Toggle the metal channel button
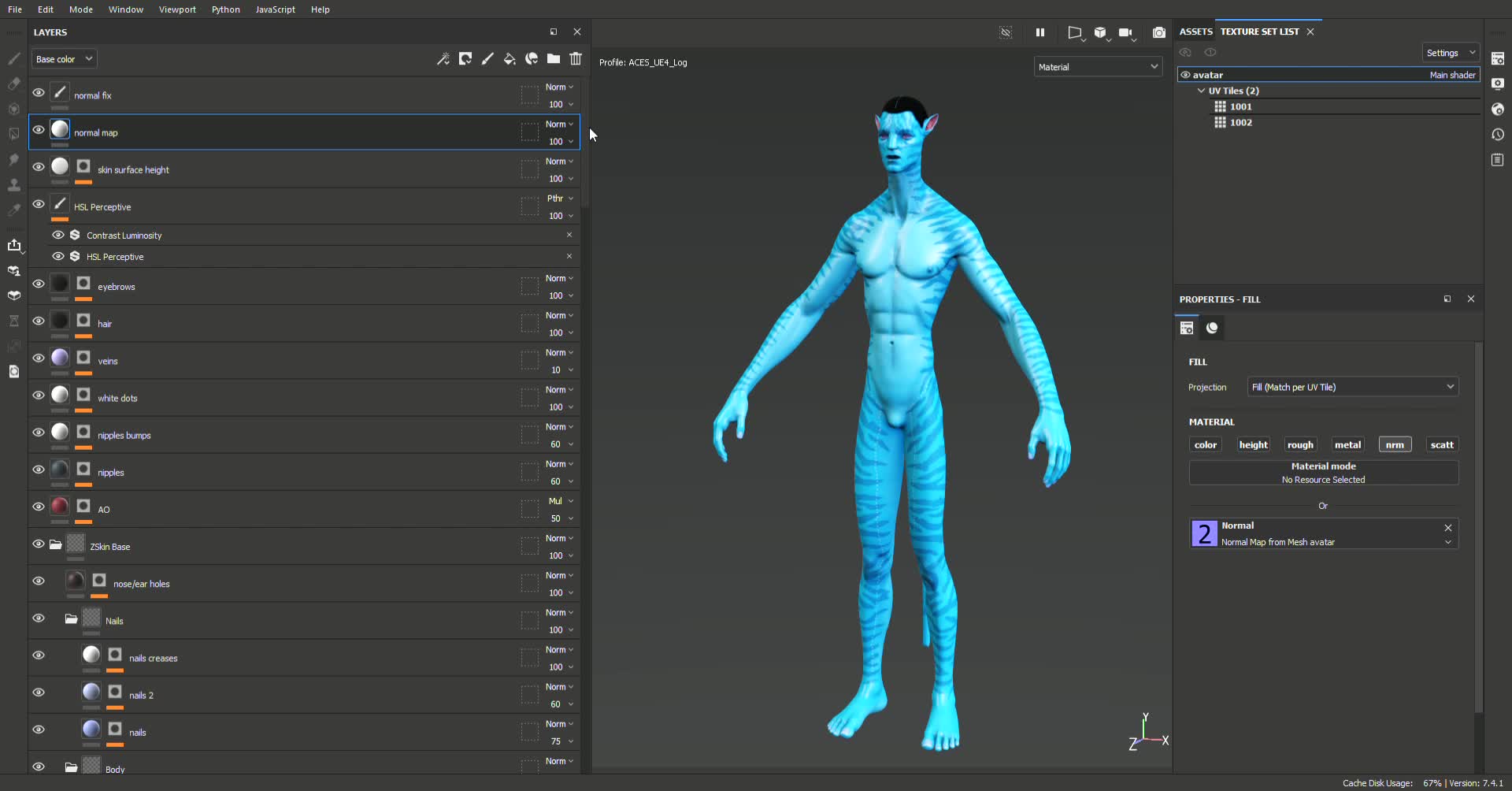The width and height of the screenshot is (1512, 791). 1347,445
